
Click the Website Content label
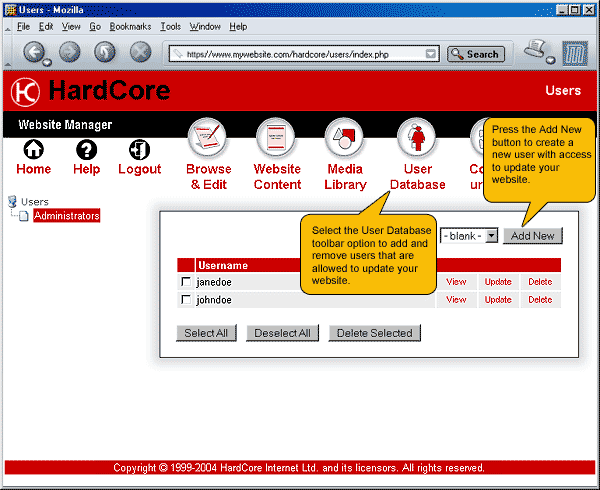pos(277,177)
